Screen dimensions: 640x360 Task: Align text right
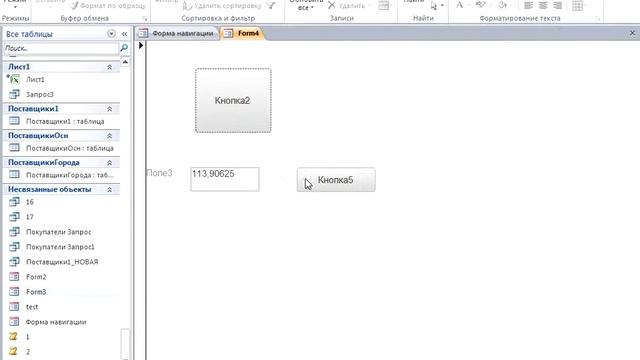558,5
